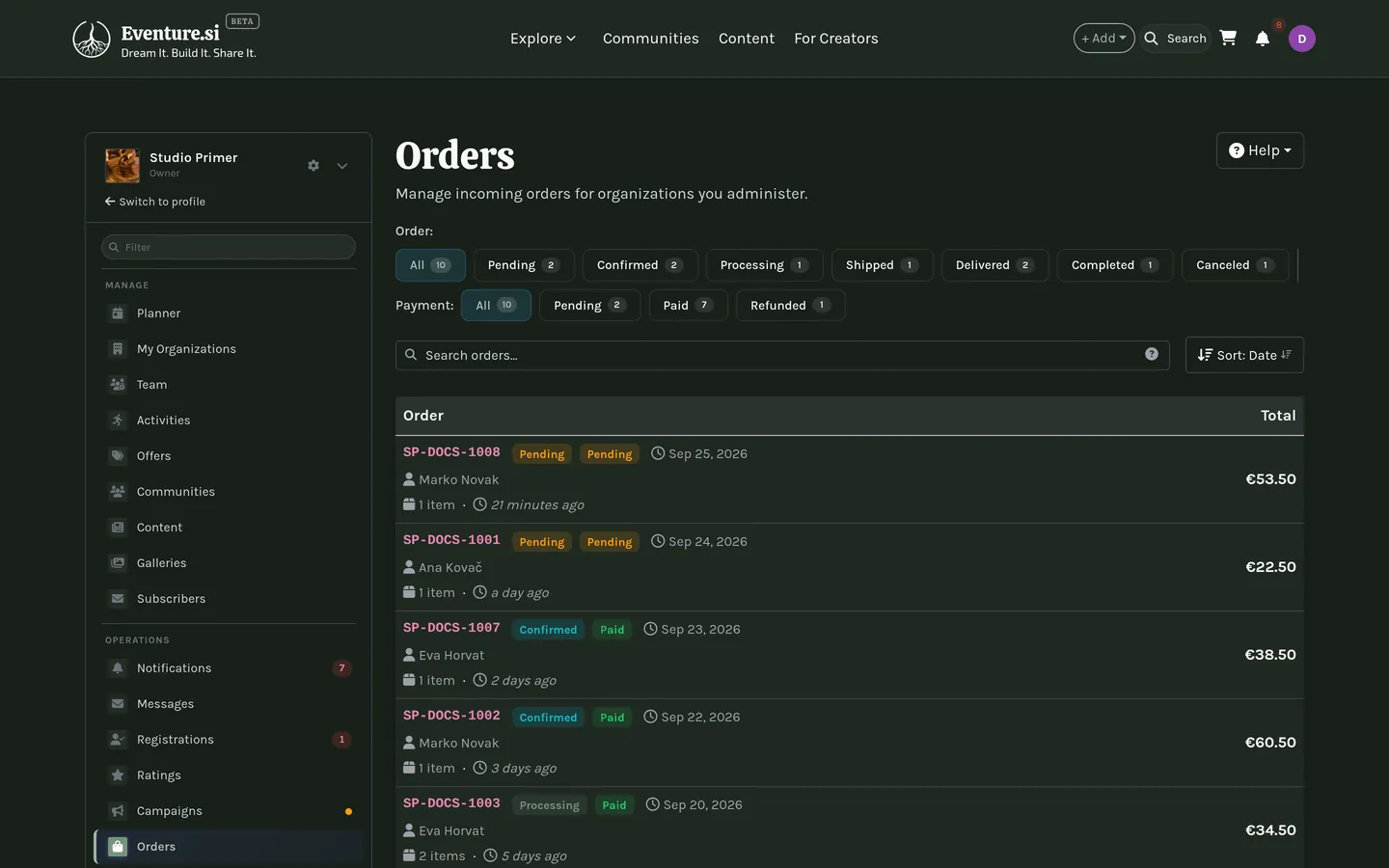Open Communities in top navigation

click(651, 39)
